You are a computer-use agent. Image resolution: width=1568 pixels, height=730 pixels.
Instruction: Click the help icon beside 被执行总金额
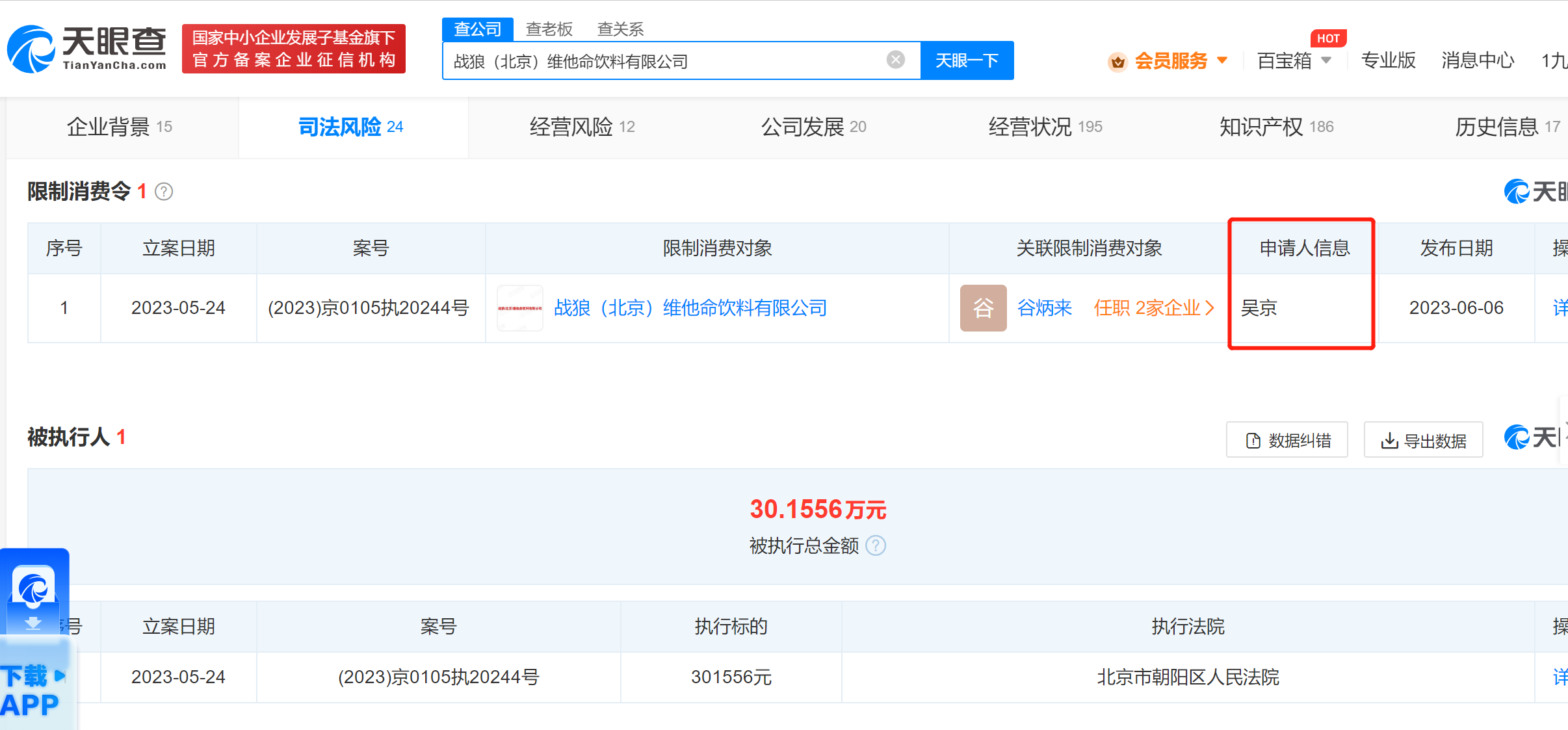876,545
